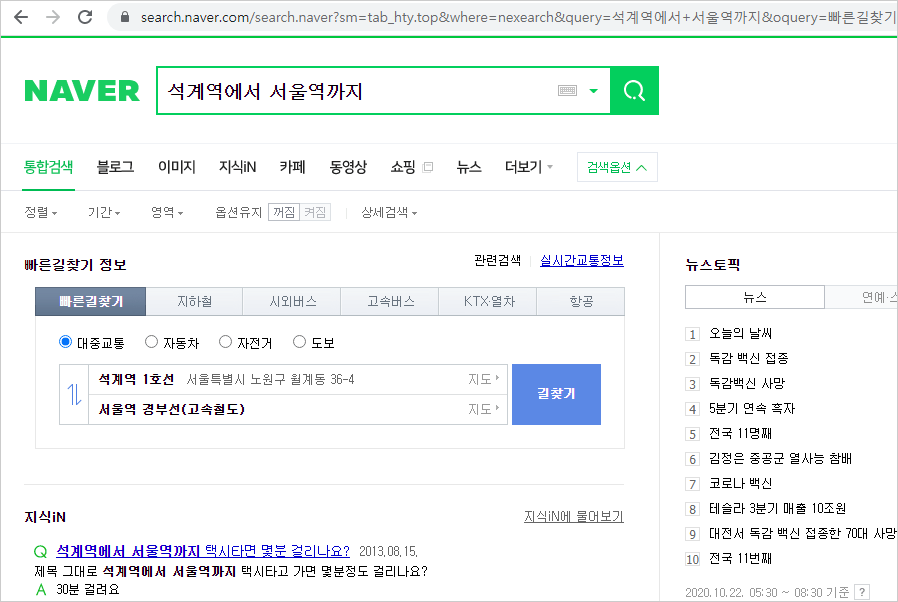The image size is (898, 602).
Task: Click the browser forward arrow
Action: tap(53, 17)
